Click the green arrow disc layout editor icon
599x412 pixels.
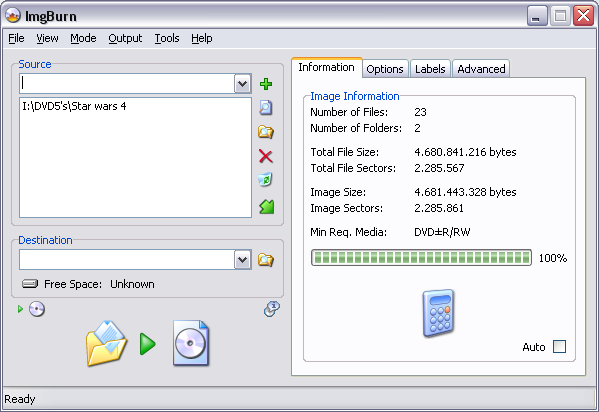[266, 207]
